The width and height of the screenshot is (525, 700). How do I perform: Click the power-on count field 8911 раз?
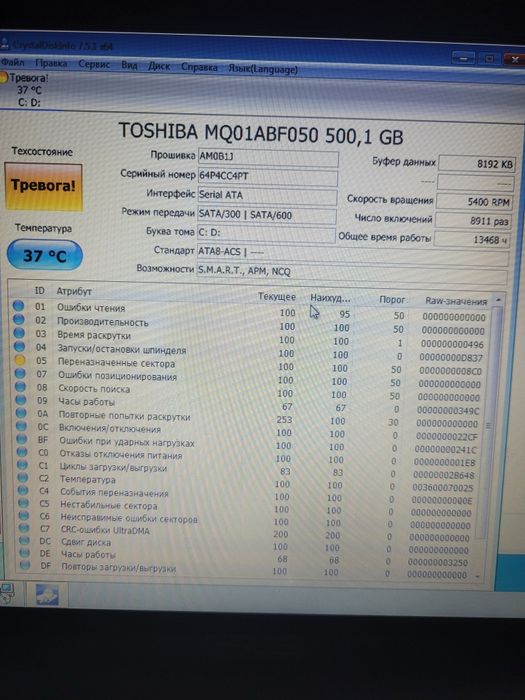(x=473, y=221)
